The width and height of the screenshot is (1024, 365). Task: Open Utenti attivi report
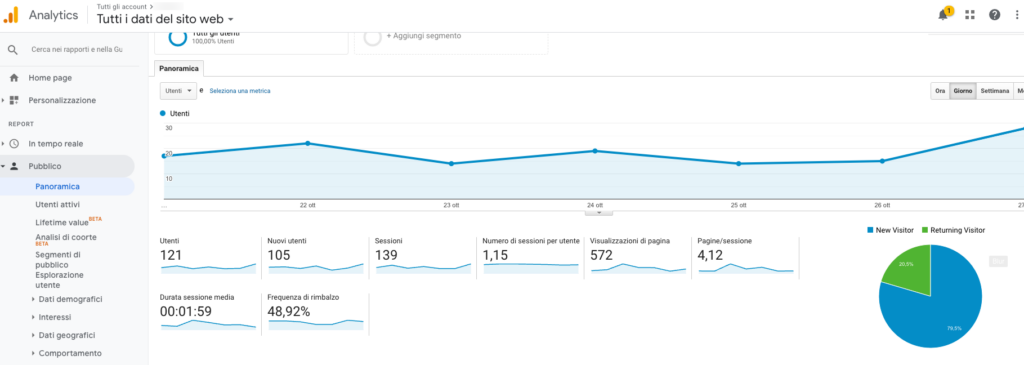[x=57, y=204]
